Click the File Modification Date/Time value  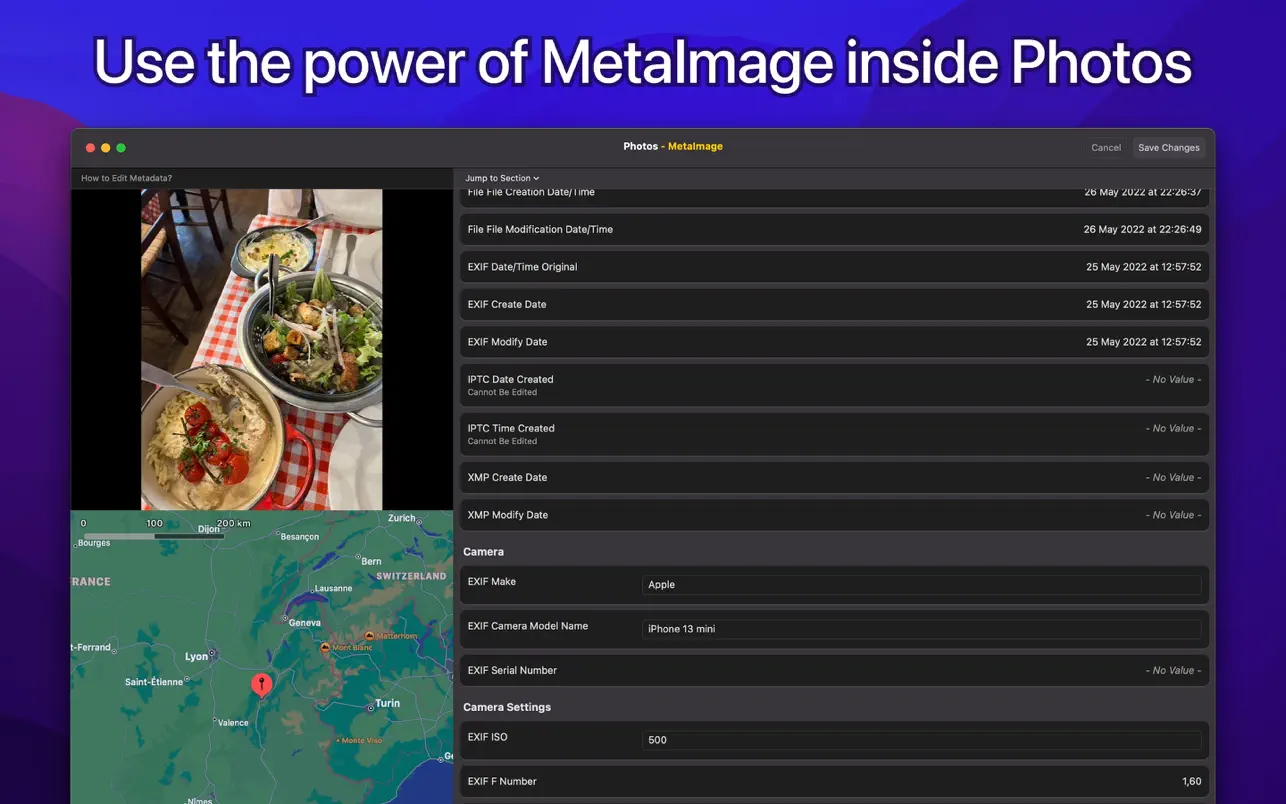point(1142,229)
